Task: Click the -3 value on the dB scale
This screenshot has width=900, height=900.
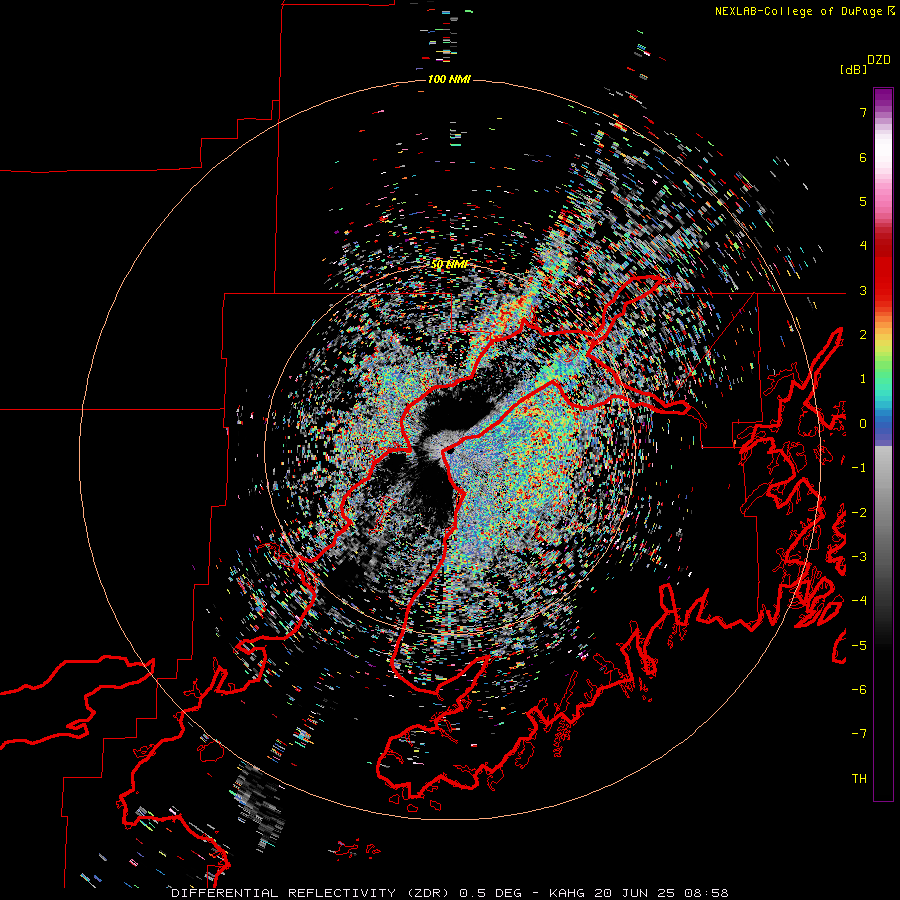Action: (859, 557)
